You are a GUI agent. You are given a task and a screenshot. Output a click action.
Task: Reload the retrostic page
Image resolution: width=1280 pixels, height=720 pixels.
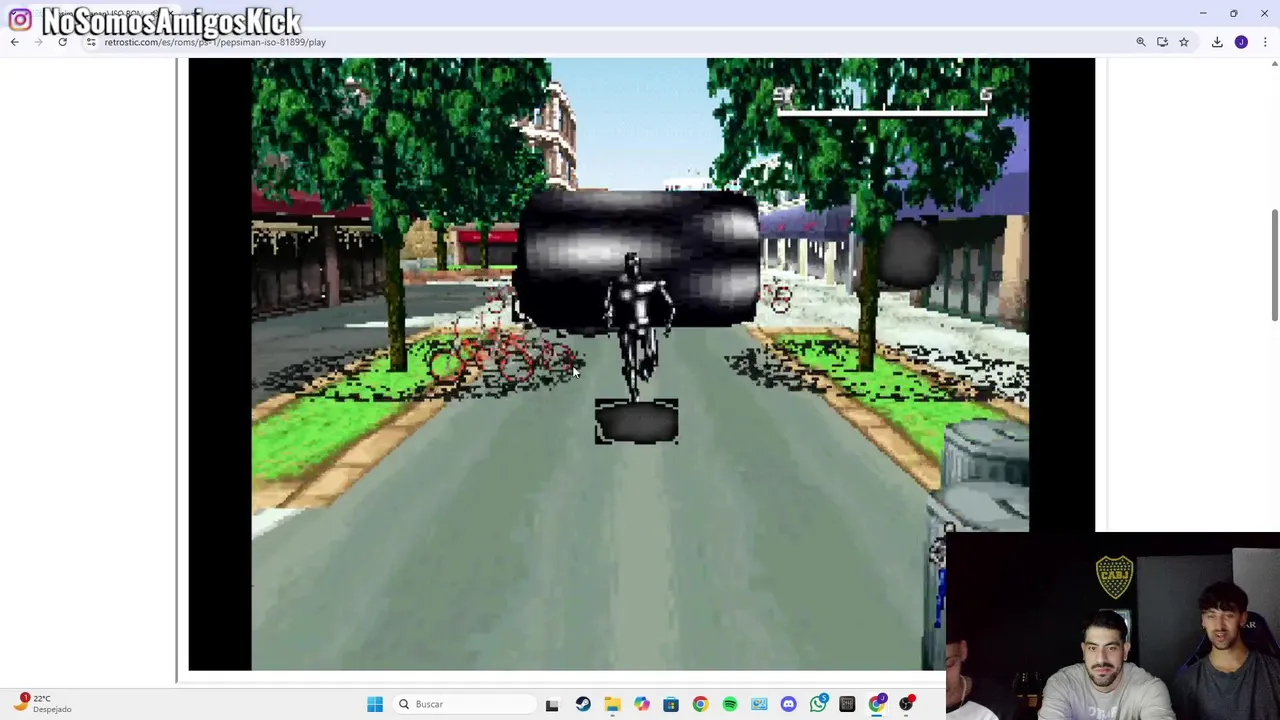(62, 42)
